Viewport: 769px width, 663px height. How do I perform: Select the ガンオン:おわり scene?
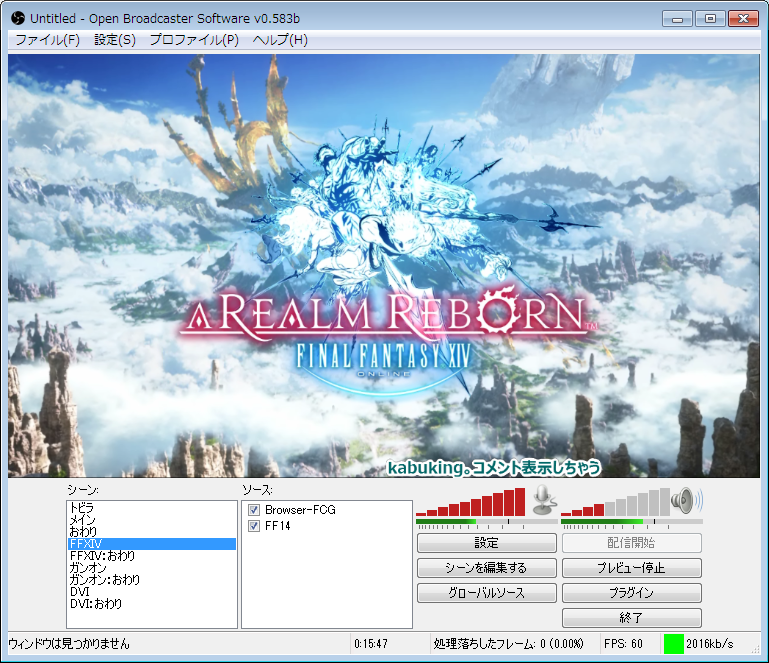click(152, 580)
